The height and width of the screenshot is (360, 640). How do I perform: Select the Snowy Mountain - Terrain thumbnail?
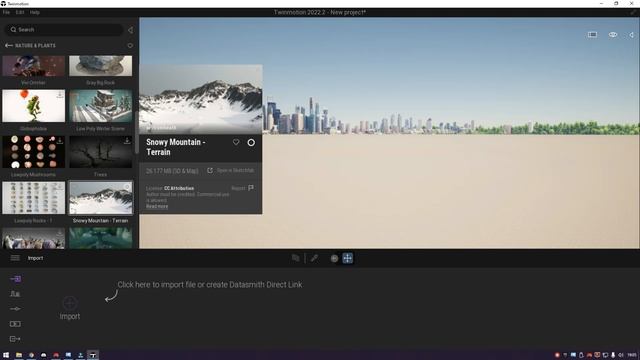[101, 198]
